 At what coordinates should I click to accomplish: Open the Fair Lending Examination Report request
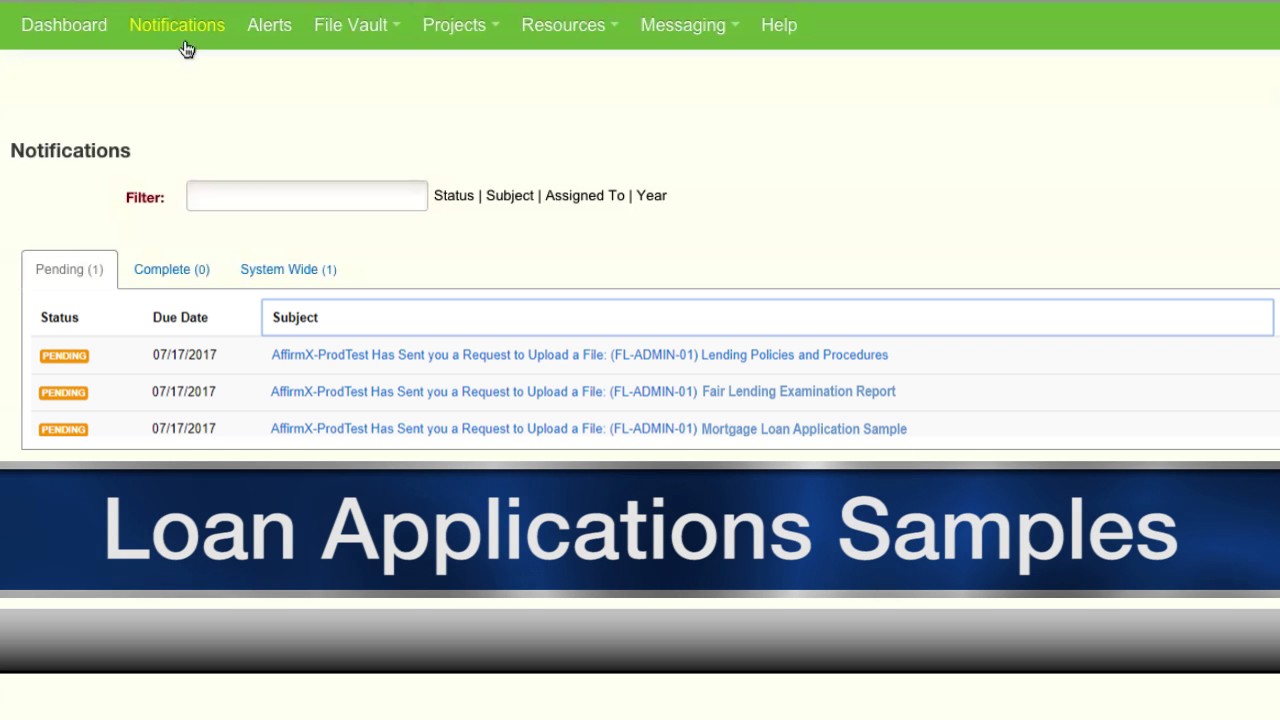pos(582,392)
